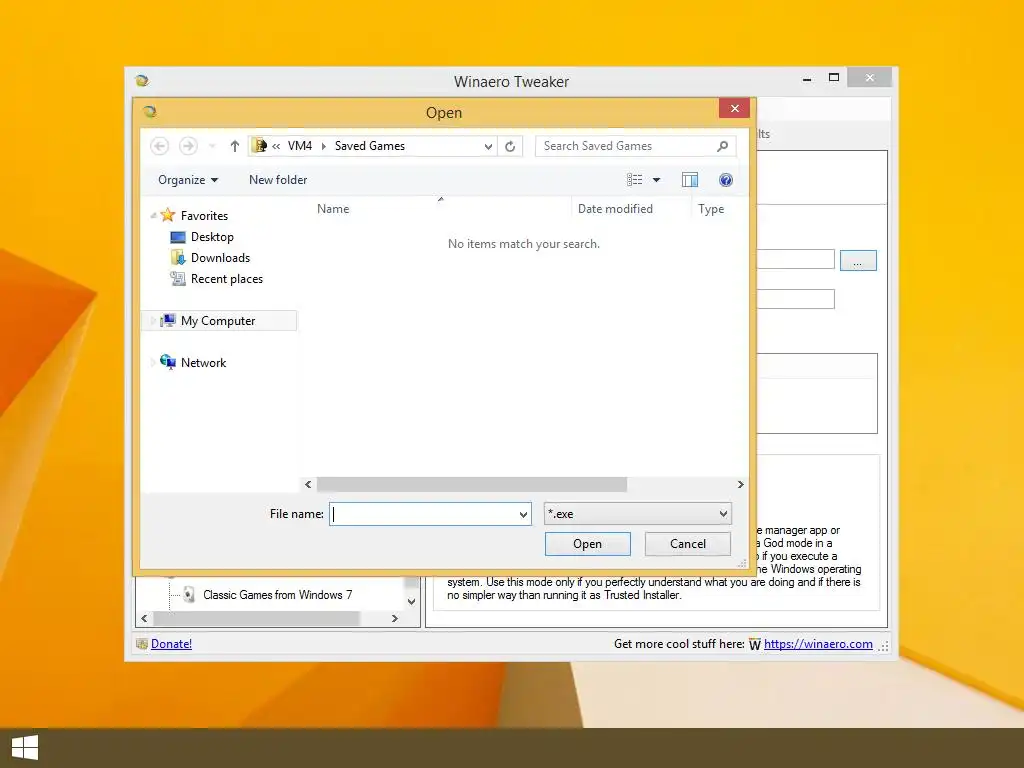Select Downloads in Favorites
The image size is (1024, 768).
coord(220,258)
